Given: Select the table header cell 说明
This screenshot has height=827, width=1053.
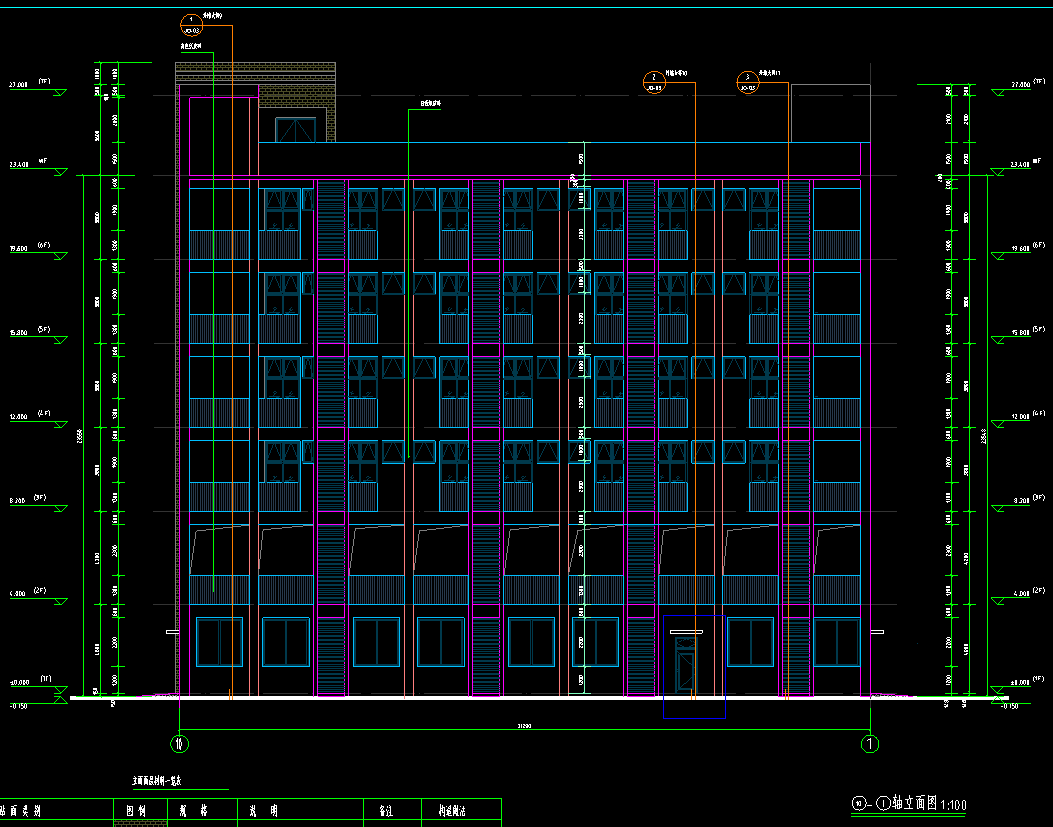Looking at the screenshot, I should tap(266, 810).
